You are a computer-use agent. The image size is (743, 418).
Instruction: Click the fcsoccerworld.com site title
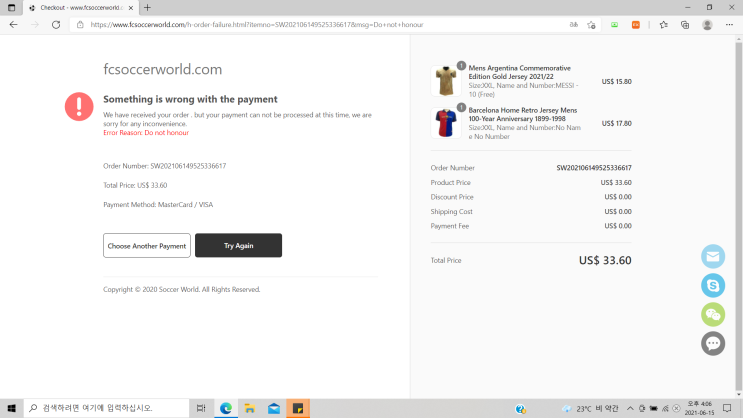point(163,69)
